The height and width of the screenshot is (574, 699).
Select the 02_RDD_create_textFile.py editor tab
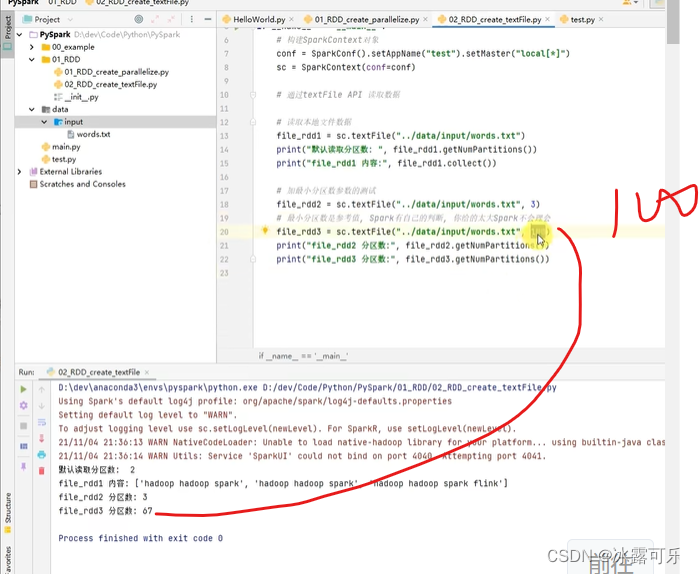(494, 20)
